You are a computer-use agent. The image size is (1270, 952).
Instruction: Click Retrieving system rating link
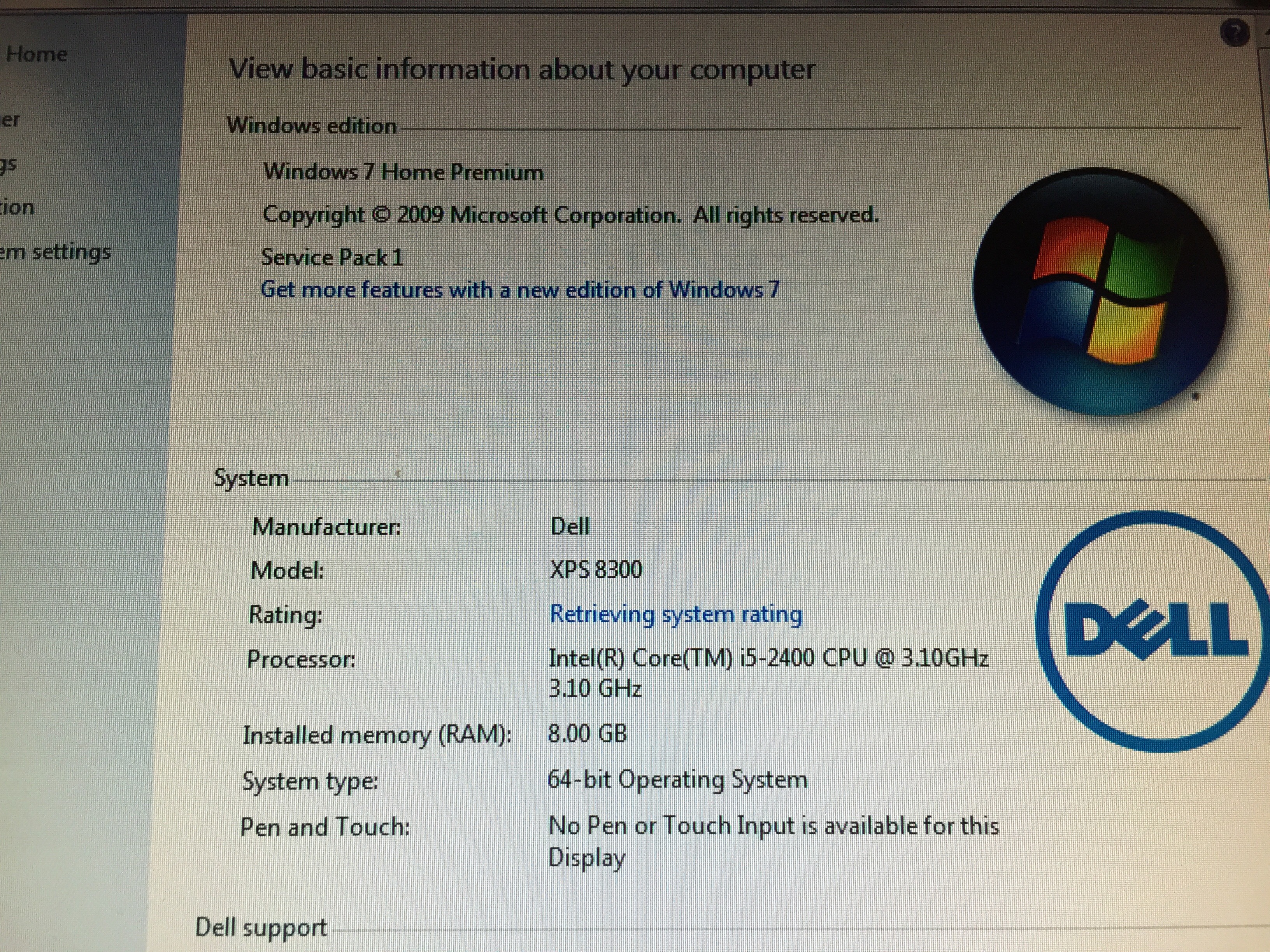pyautogui.click(x=676, y=614)
